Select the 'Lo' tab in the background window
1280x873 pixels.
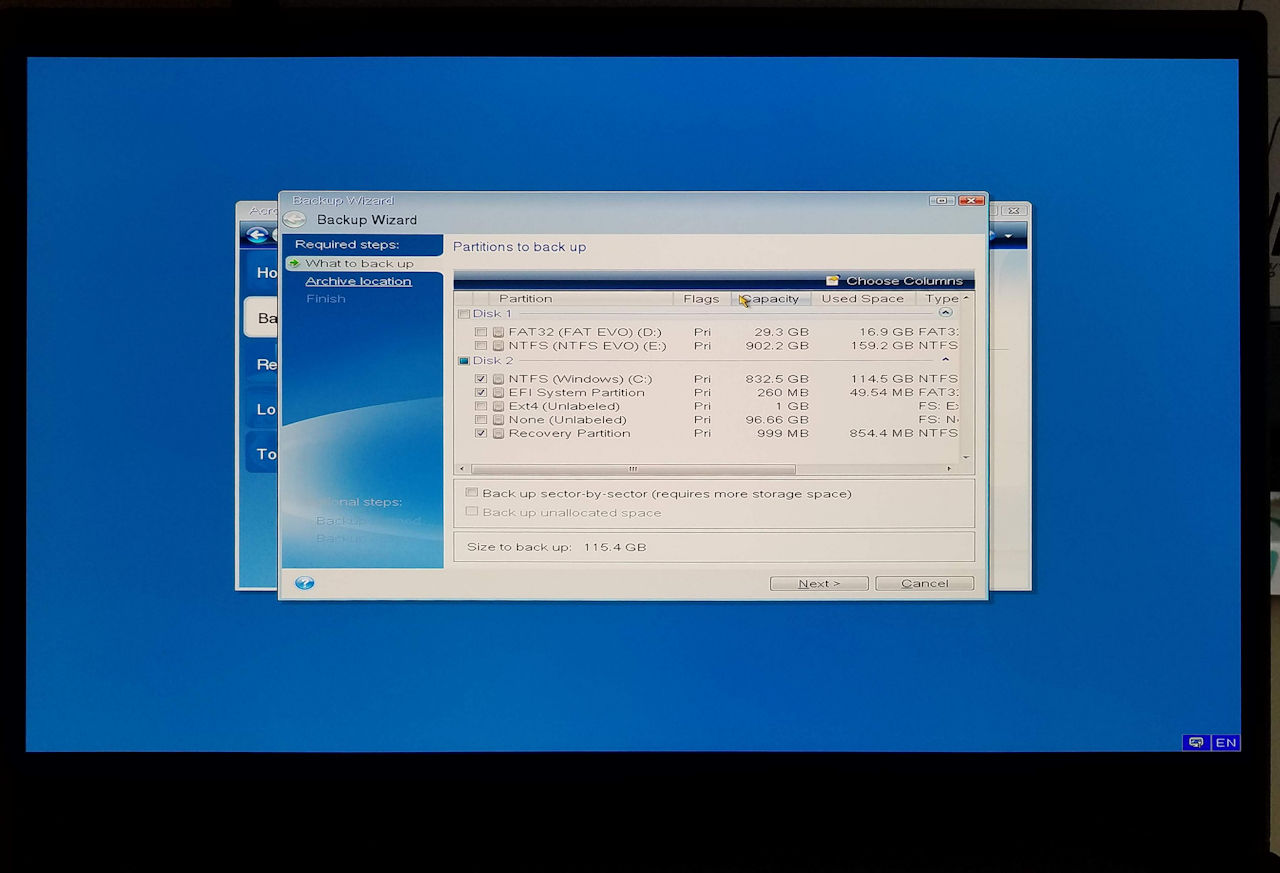(x=262, y=409)
